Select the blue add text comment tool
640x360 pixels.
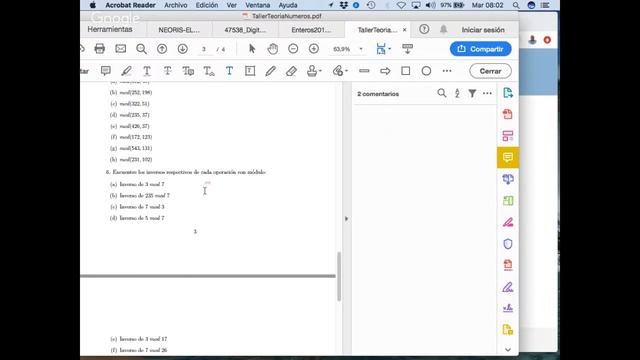pyautogui.click(x=229, y=71)
